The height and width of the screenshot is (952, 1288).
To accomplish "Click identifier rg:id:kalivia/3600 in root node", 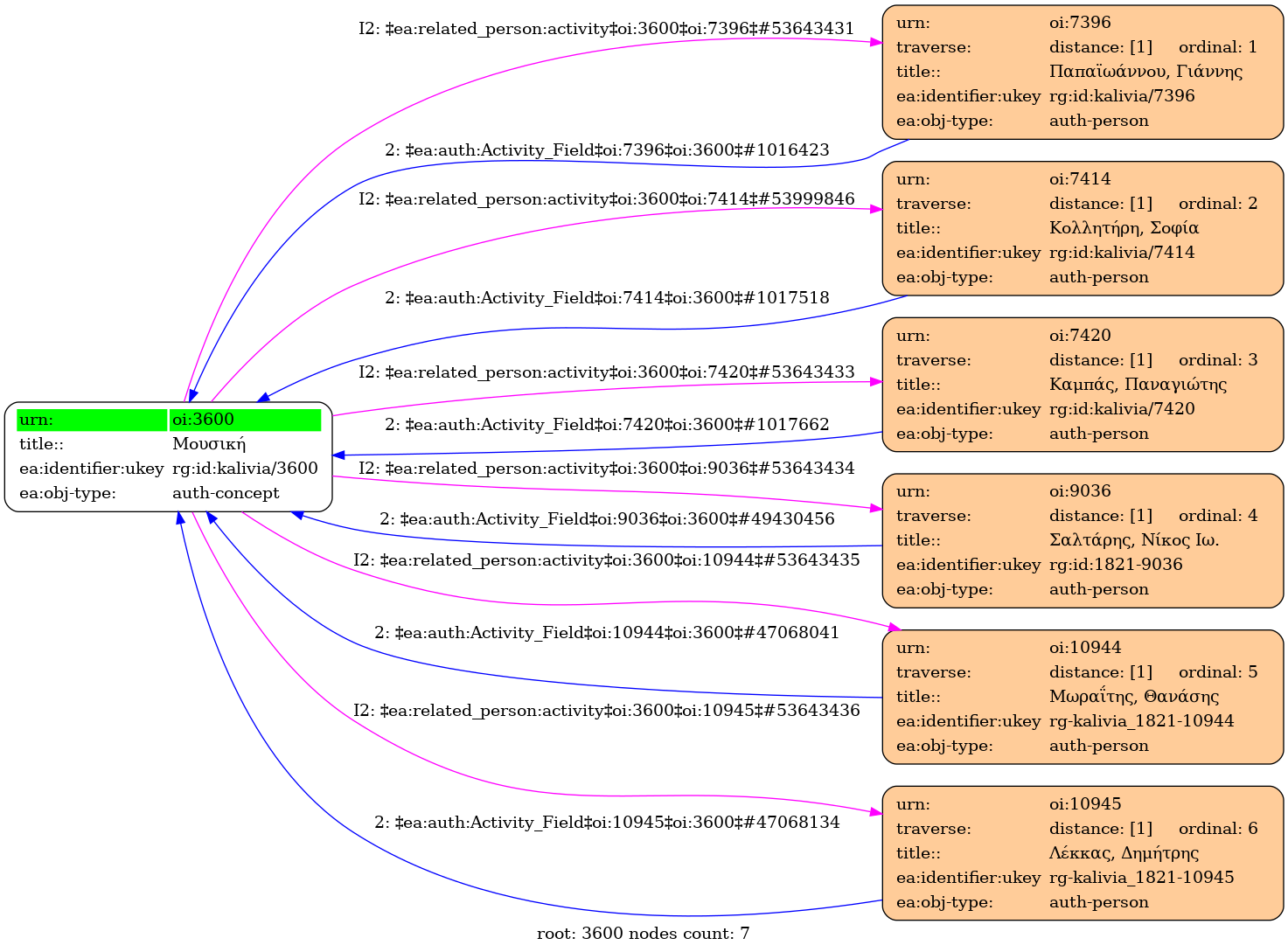I will [x=245, y=469].
